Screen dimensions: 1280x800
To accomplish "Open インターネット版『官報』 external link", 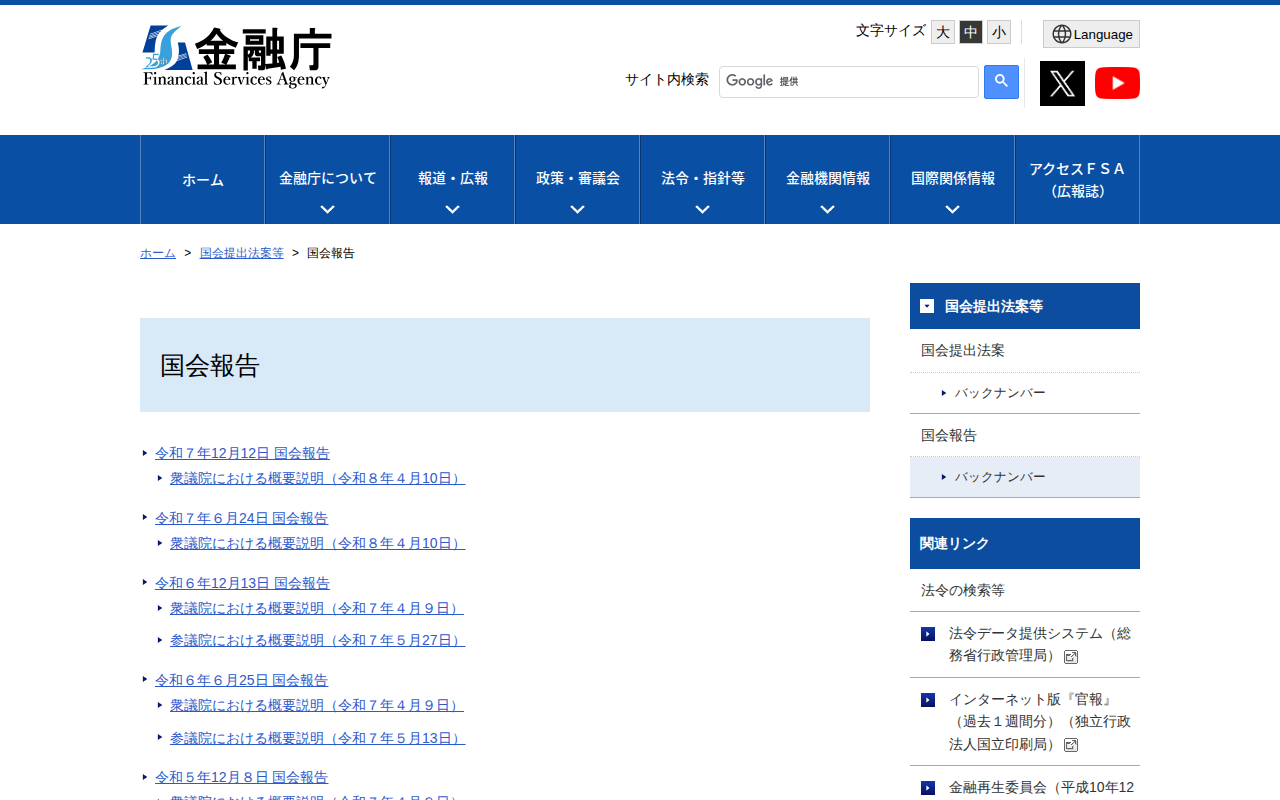I will [x=1039, y=722].
